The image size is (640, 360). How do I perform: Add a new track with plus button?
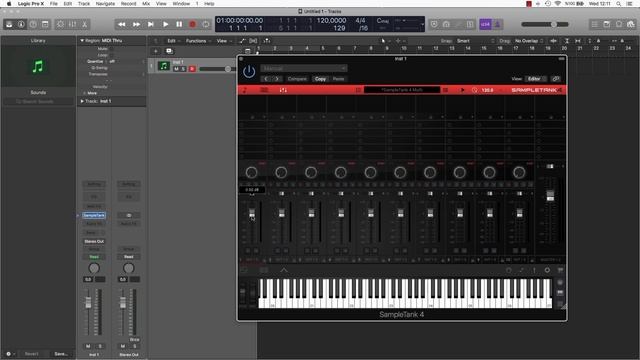[x=156, y=51]
